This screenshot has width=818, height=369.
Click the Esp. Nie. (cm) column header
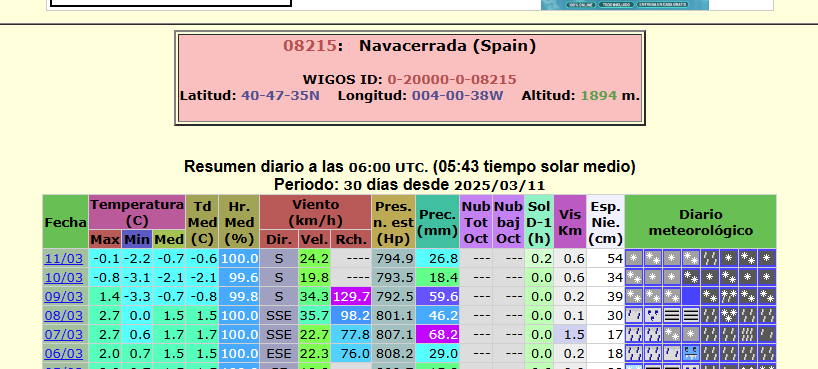[x=605, y=222]
